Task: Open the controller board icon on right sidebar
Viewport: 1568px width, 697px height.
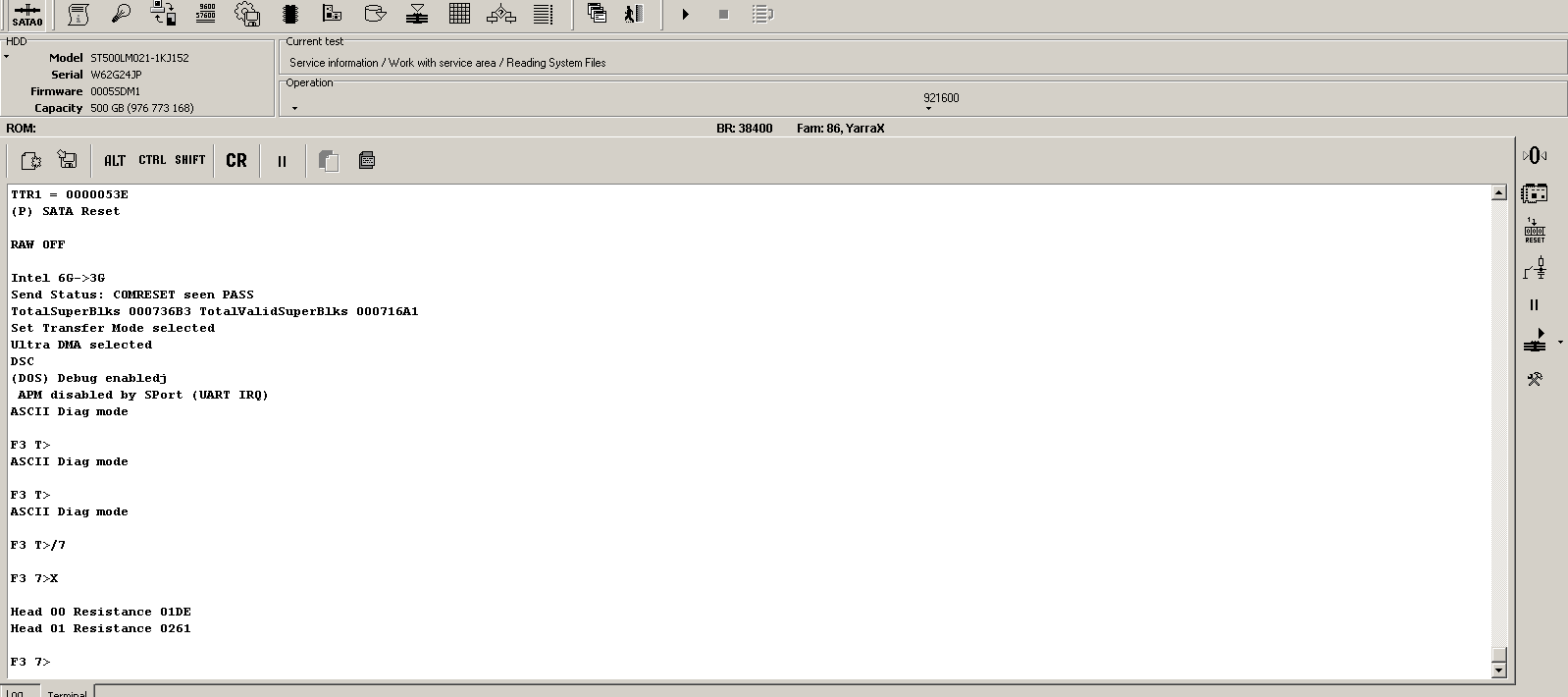Action: click(1535, 192)
